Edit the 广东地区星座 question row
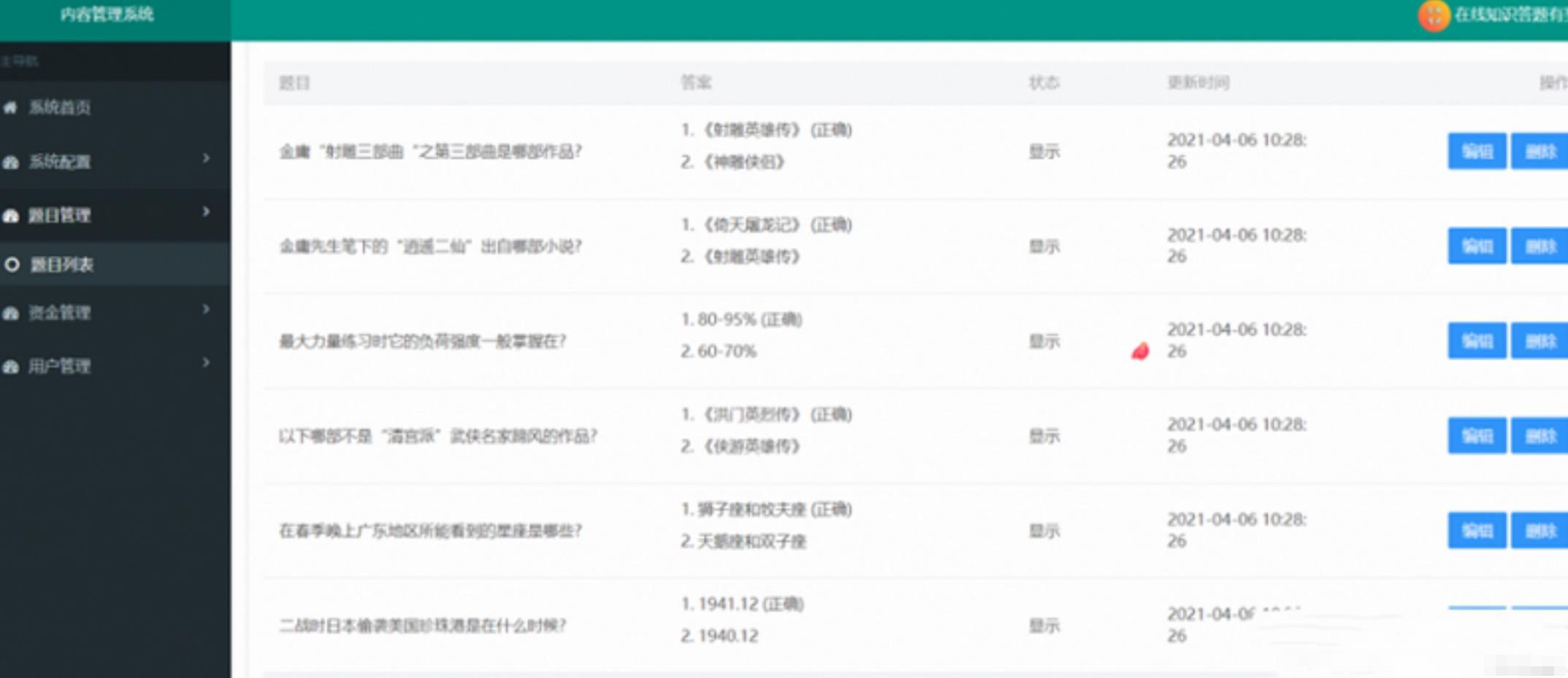 [x=1477, y=530]
